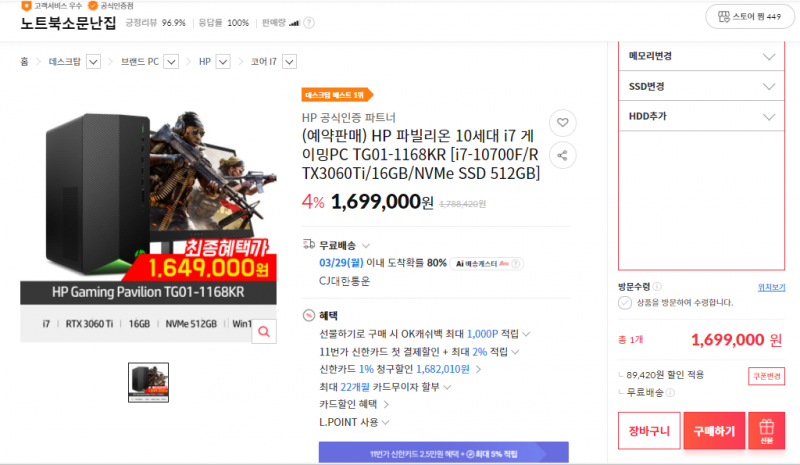The width and height of the screenshot is (800, 465).
Task: Zoom product image with magnifier icon
Action: pos(264,332)
